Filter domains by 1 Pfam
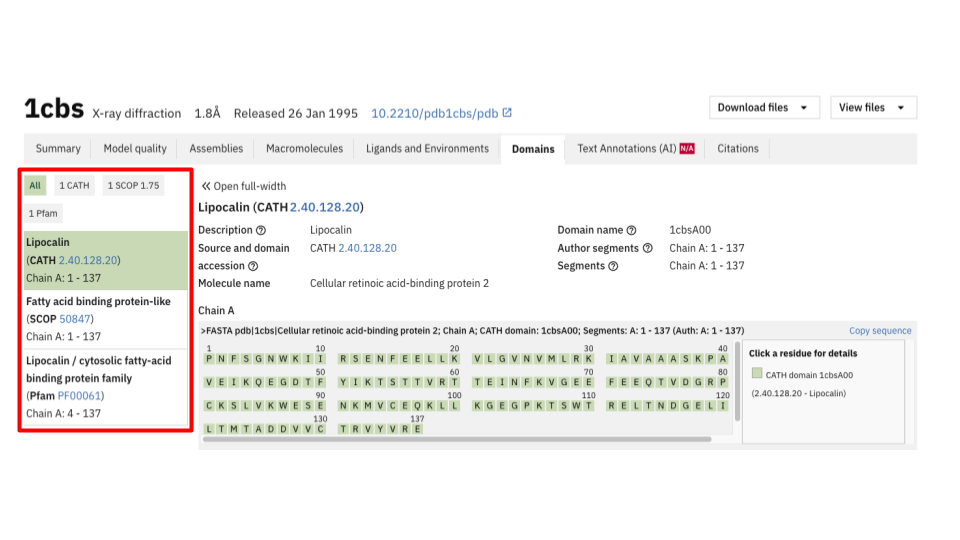960x540 pixels. (x=43, y=213)
